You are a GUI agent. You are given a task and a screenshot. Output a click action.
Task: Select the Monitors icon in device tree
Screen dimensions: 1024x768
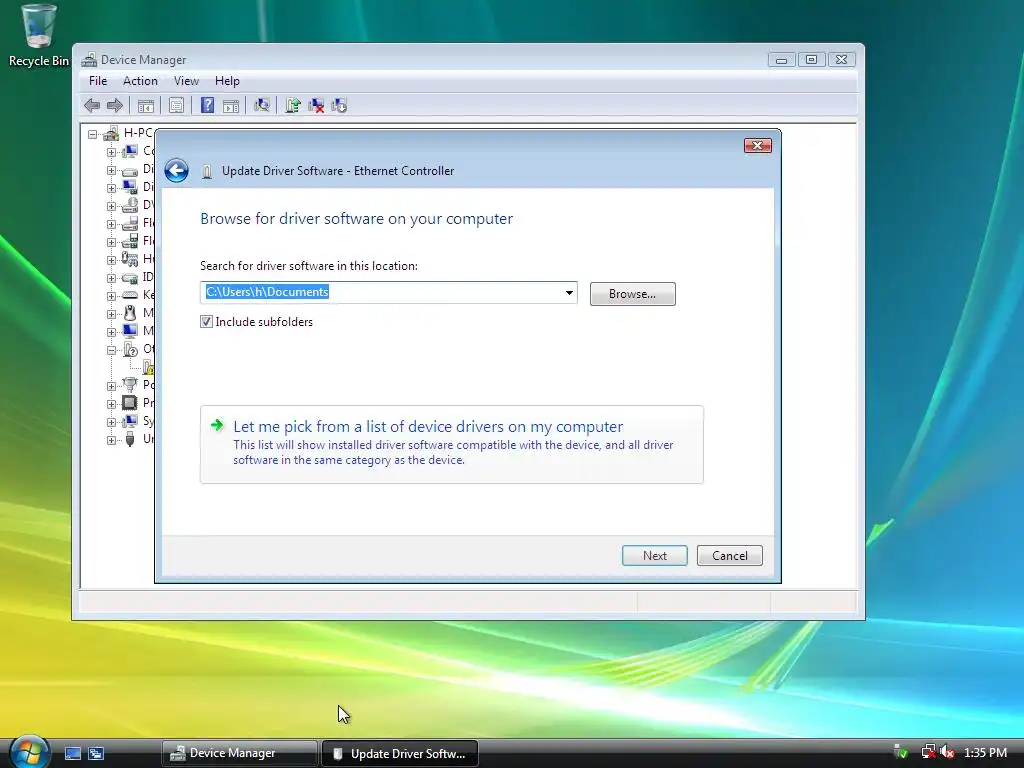pyautogui.click(x=130, y=330)
